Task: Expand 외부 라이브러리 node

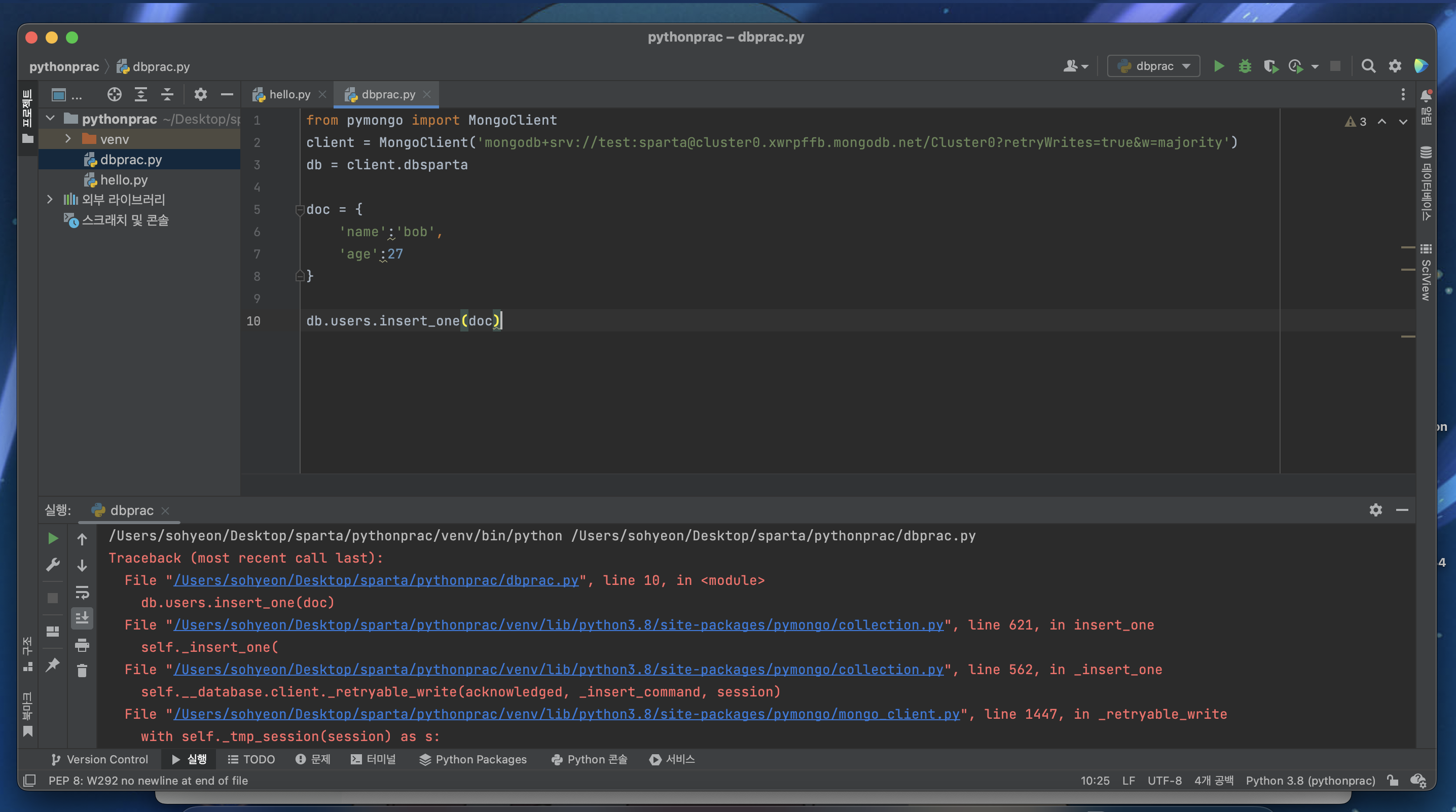Action: pyautogui.click(x=50, y=200)
